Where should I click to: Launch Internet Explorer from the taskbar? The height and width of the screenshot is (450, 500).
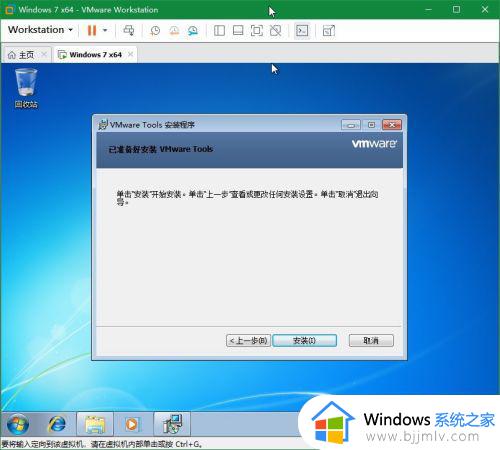point(57,424)
